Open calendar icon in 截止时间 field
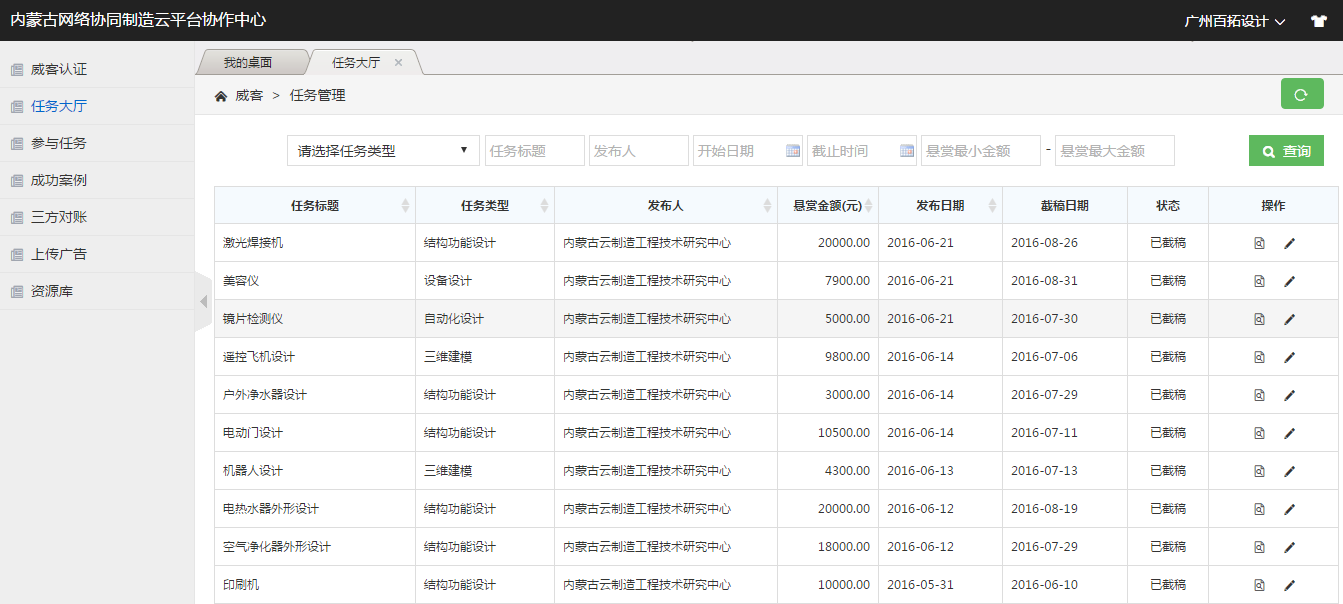This screenshot has height=604, width=1343. coord(907,151)
